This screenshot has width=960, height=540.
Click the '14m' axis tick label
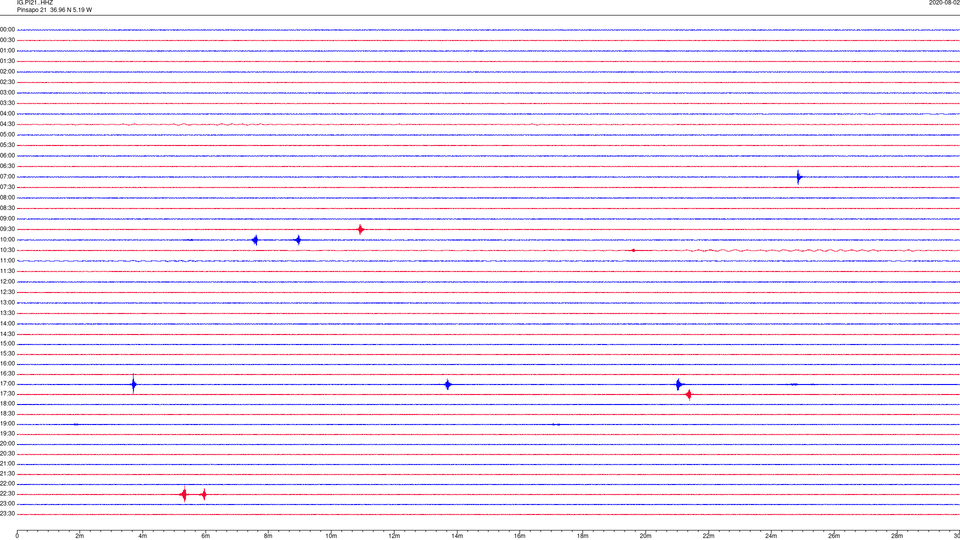pos(457,536)
